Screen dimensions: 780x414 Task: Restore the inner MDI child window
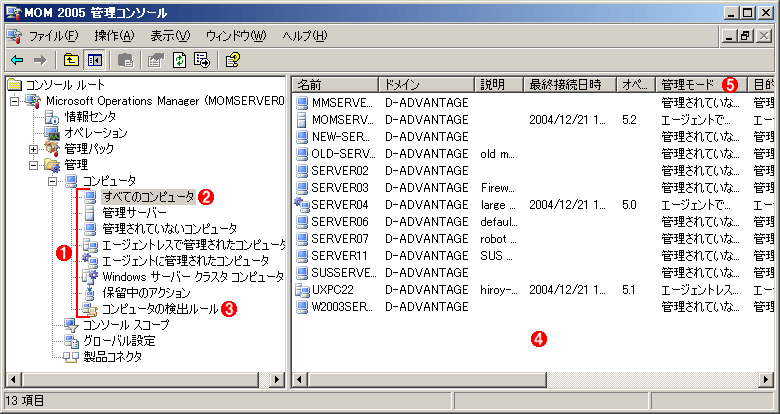(x=746, y=36)
